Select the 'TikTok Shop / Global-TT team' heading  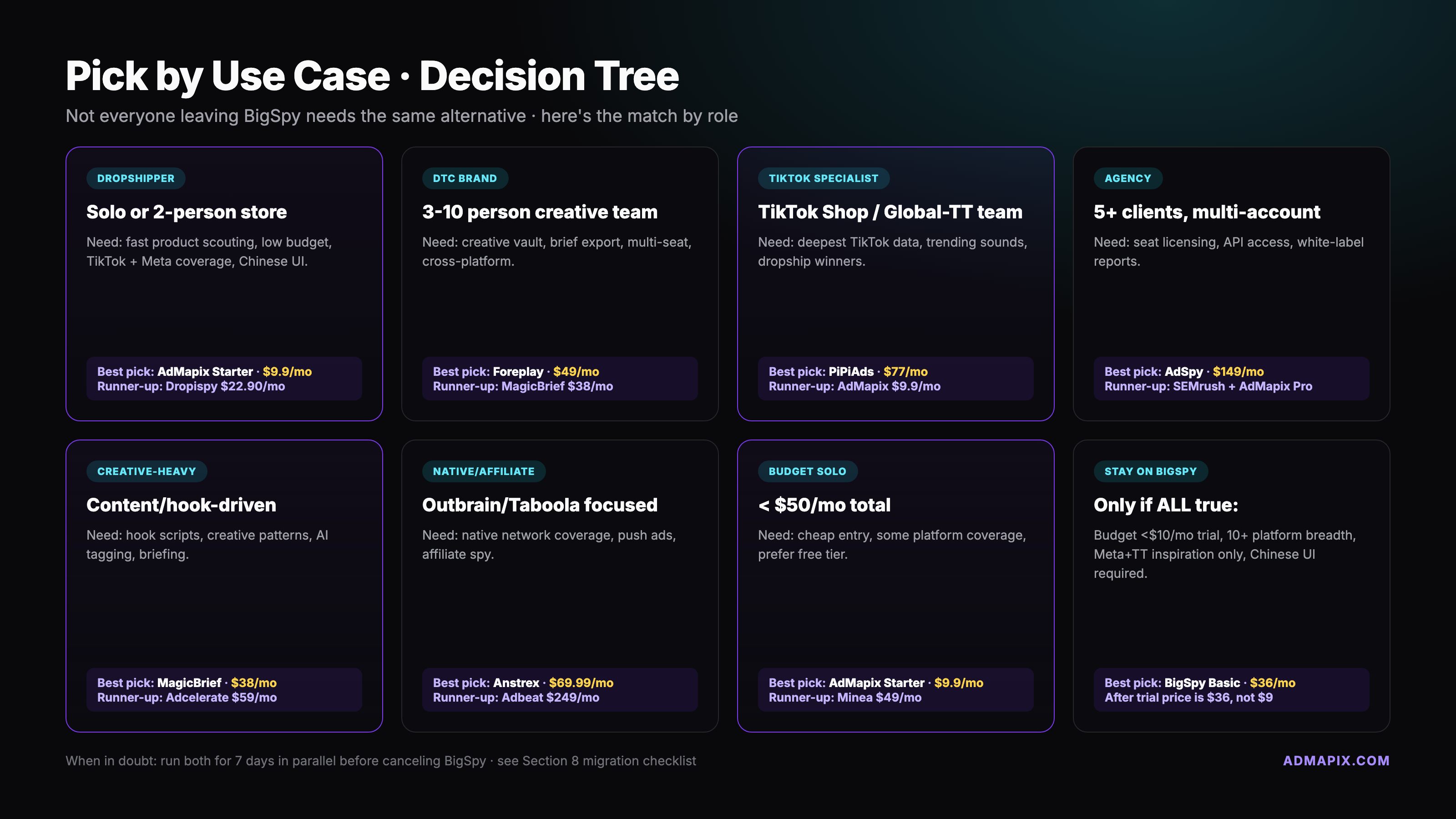(890, 212)
